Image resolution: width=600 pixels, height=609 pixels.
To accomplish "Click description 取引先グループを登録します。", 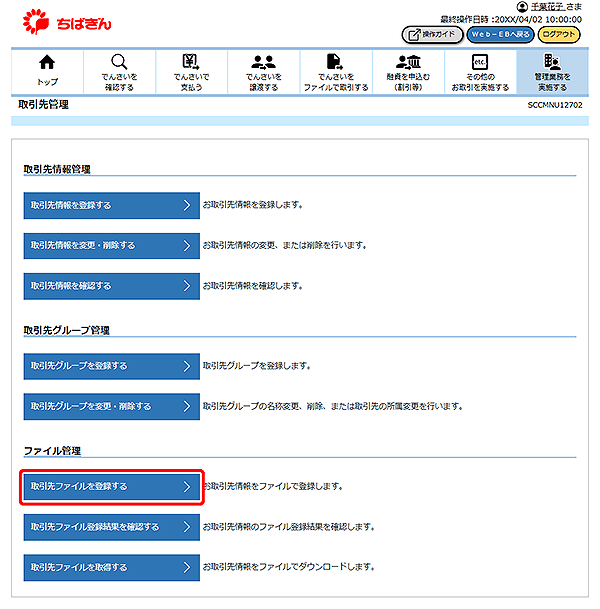I will pos(257,366).
